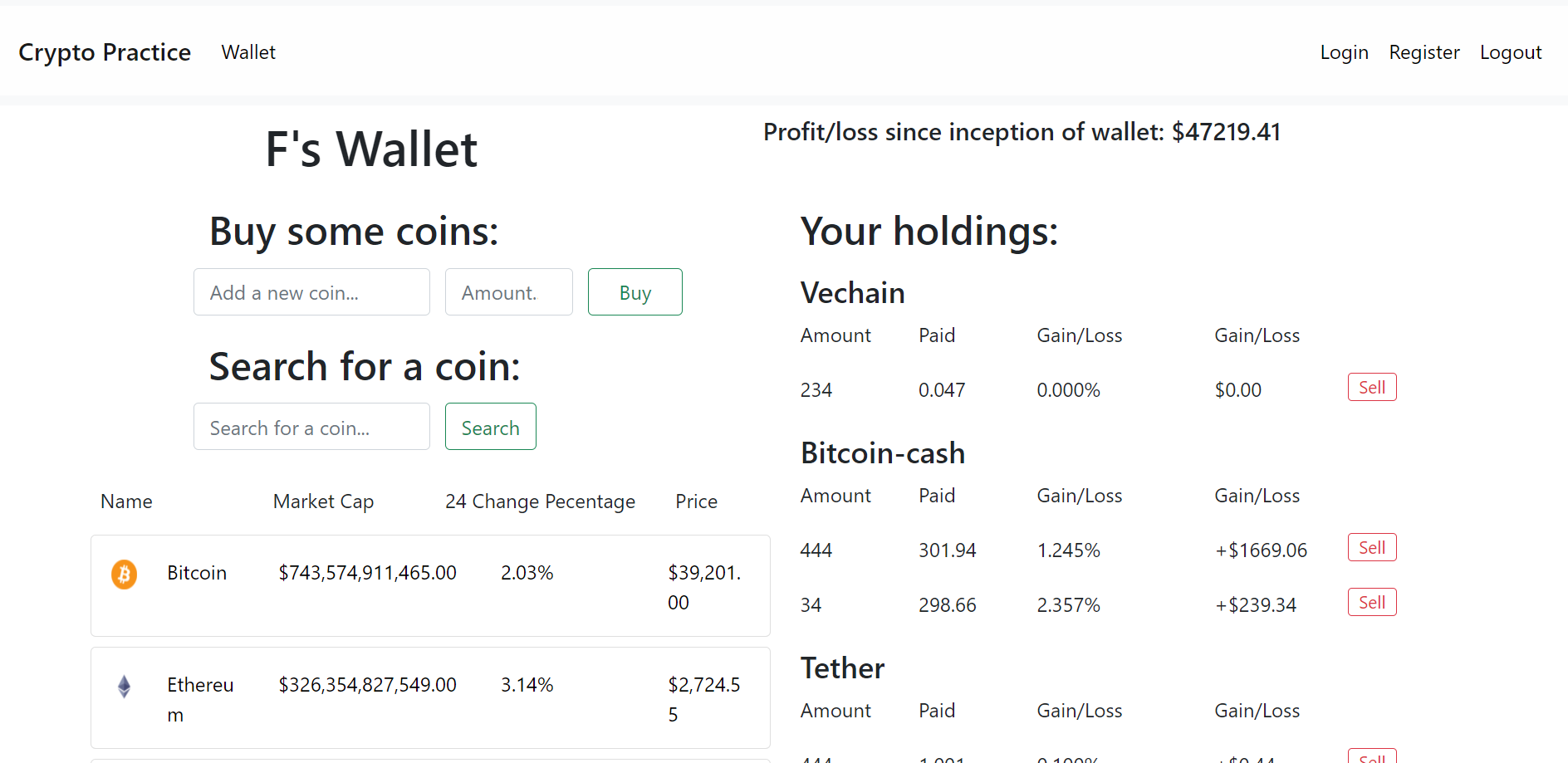Screen dimensions: 1568x763
Task: Click the Logout link
Action: (1510, 51)
